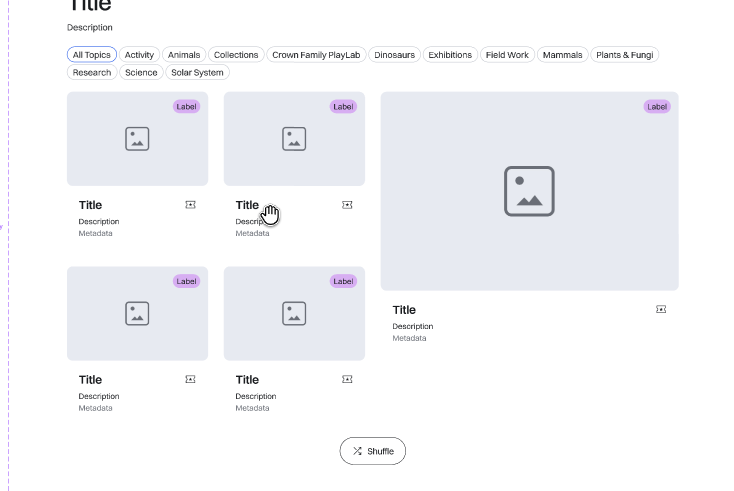The image size is (734, 491).
Task: Click the Title of the large card
Action: point(404,310)
